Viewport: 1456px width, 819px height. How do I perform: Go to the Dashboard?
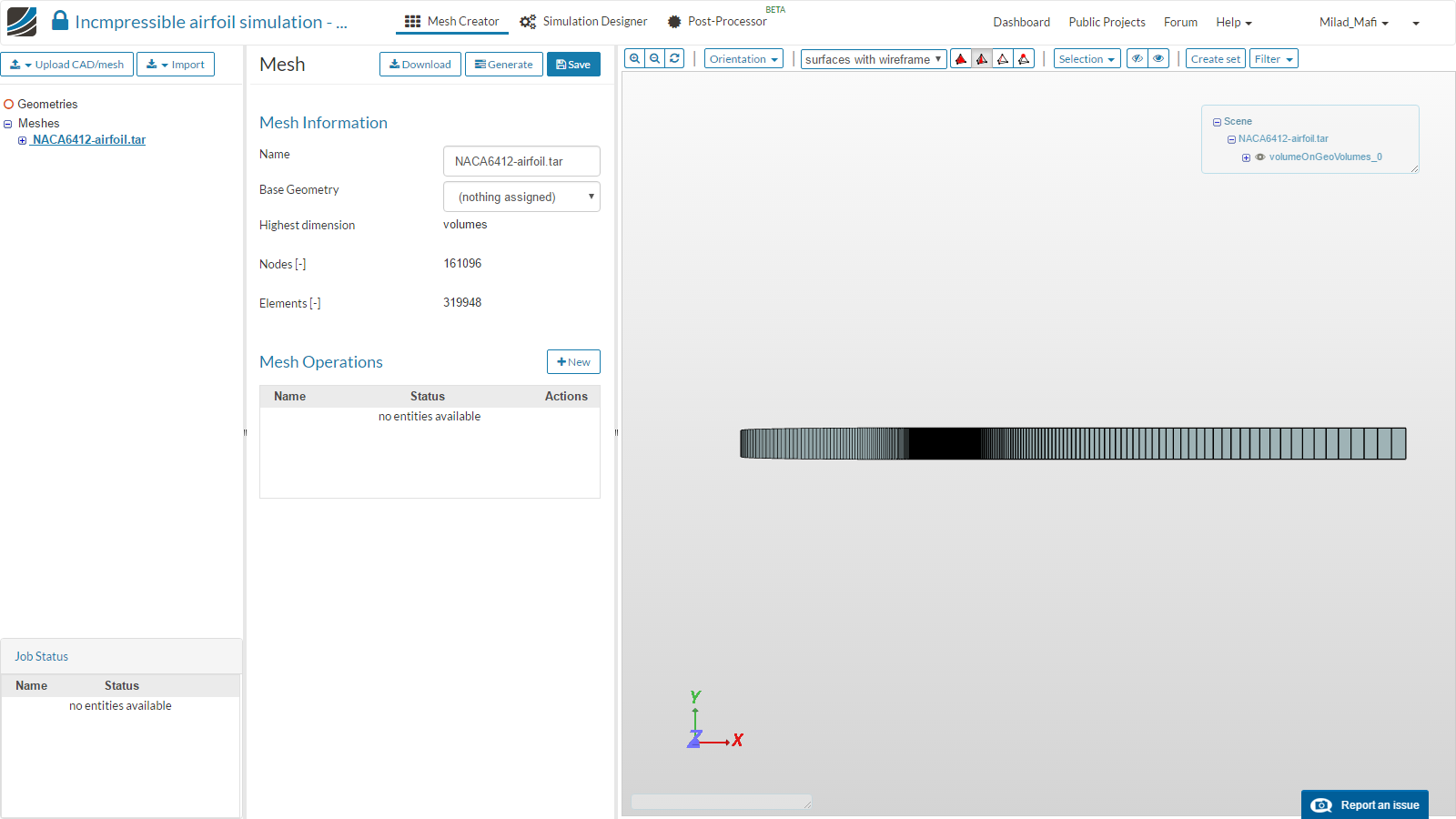1021,22
